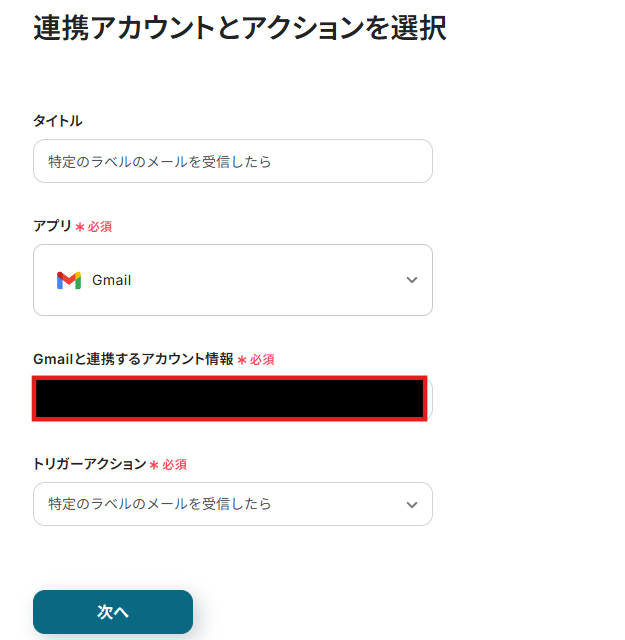625x640 pixels.
Task: Click the Gmail logo in the app selector
Action: tap(68, 280)
